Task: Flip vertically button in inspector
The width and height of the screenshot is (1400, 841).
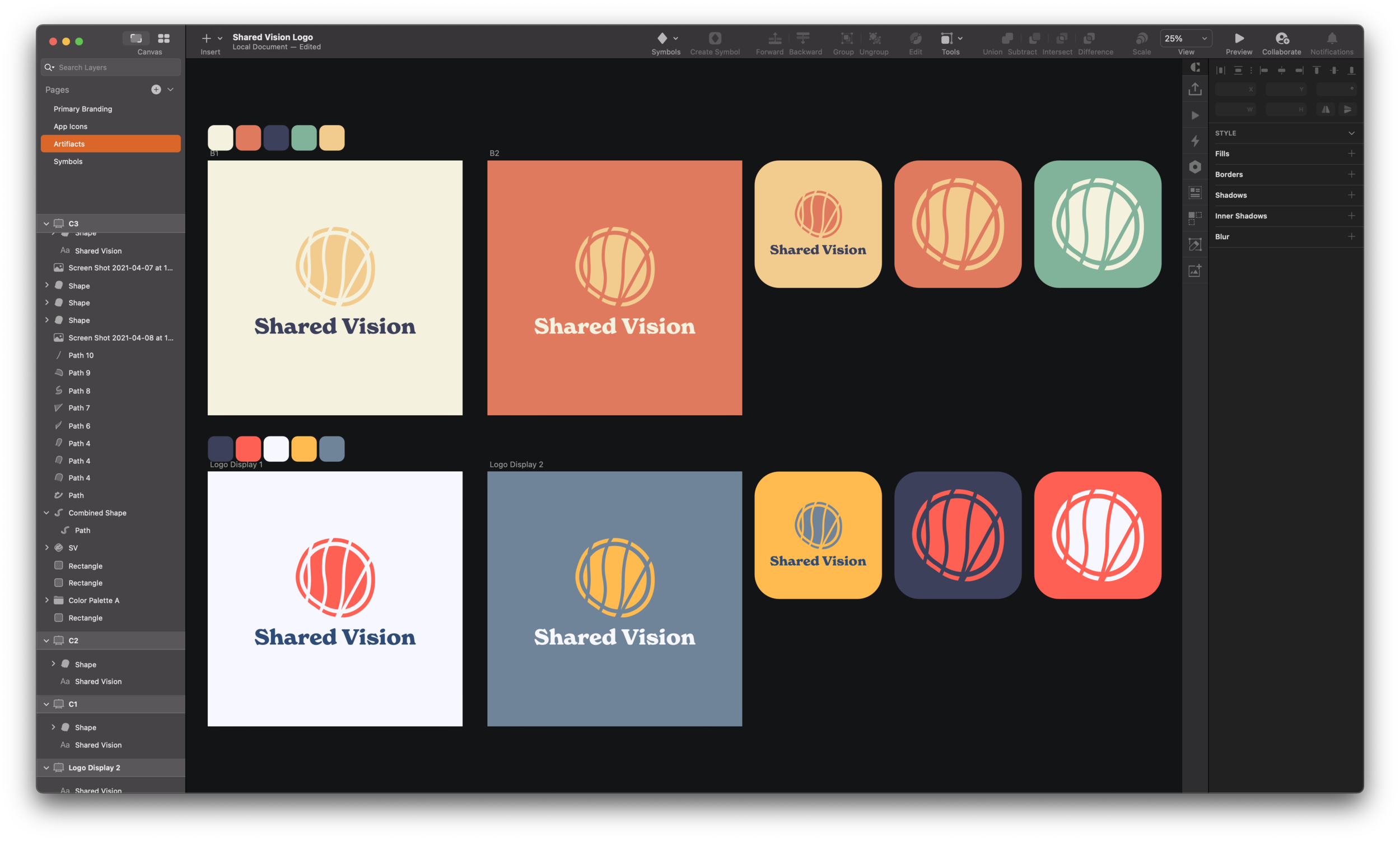Action: (1347, 109)
